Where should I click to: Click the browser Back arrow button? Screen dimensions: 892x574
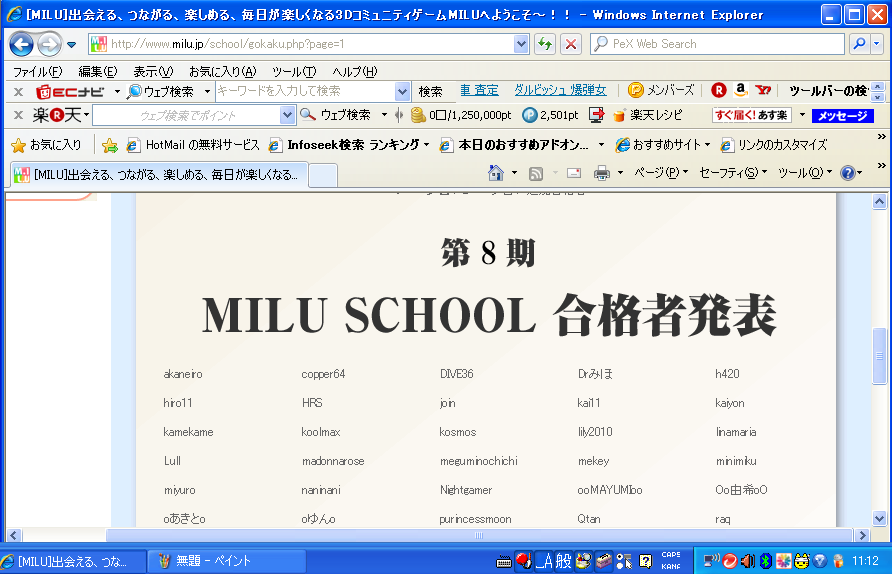21,44
